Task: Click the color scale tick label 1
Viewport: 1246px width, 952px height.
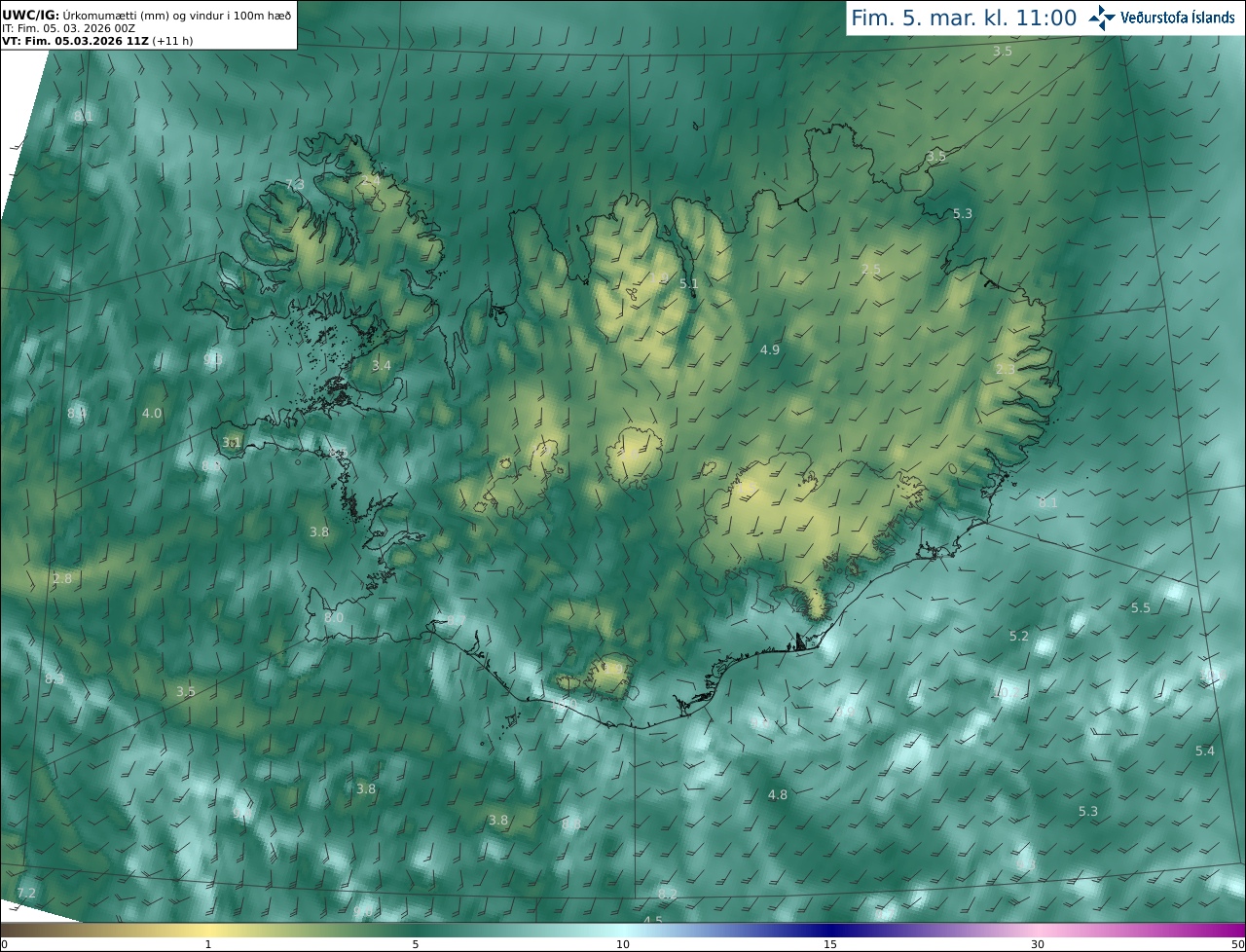Action: 208,944
